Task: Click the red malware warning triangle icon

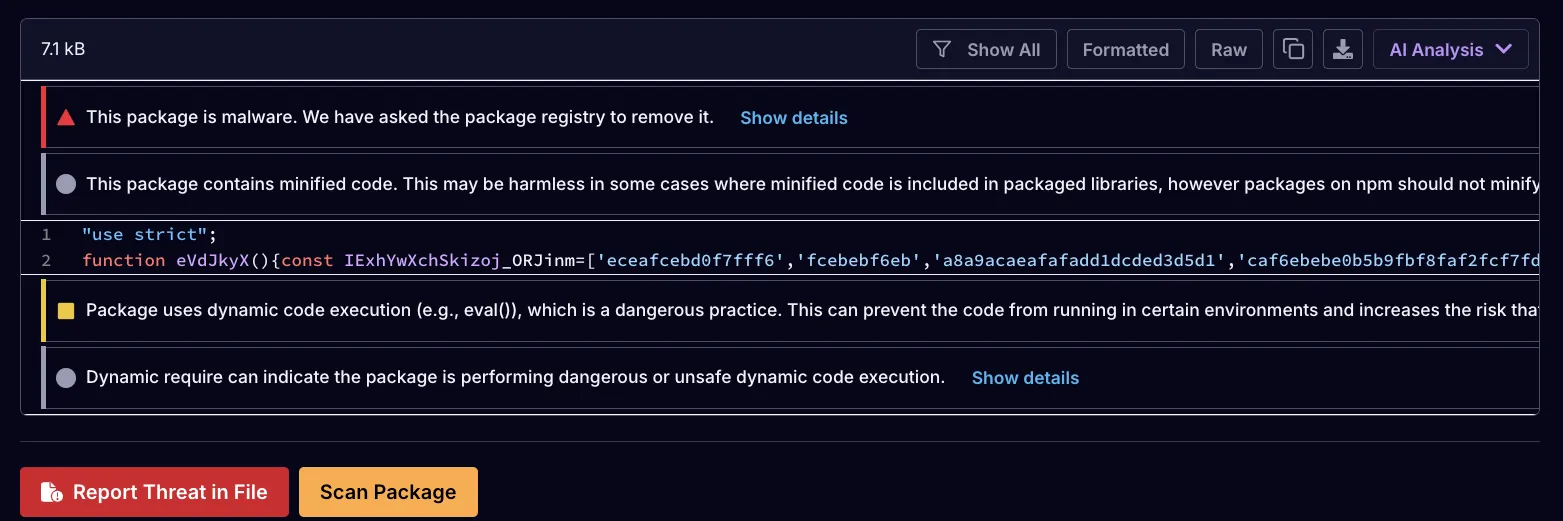Action: point(66,118)
